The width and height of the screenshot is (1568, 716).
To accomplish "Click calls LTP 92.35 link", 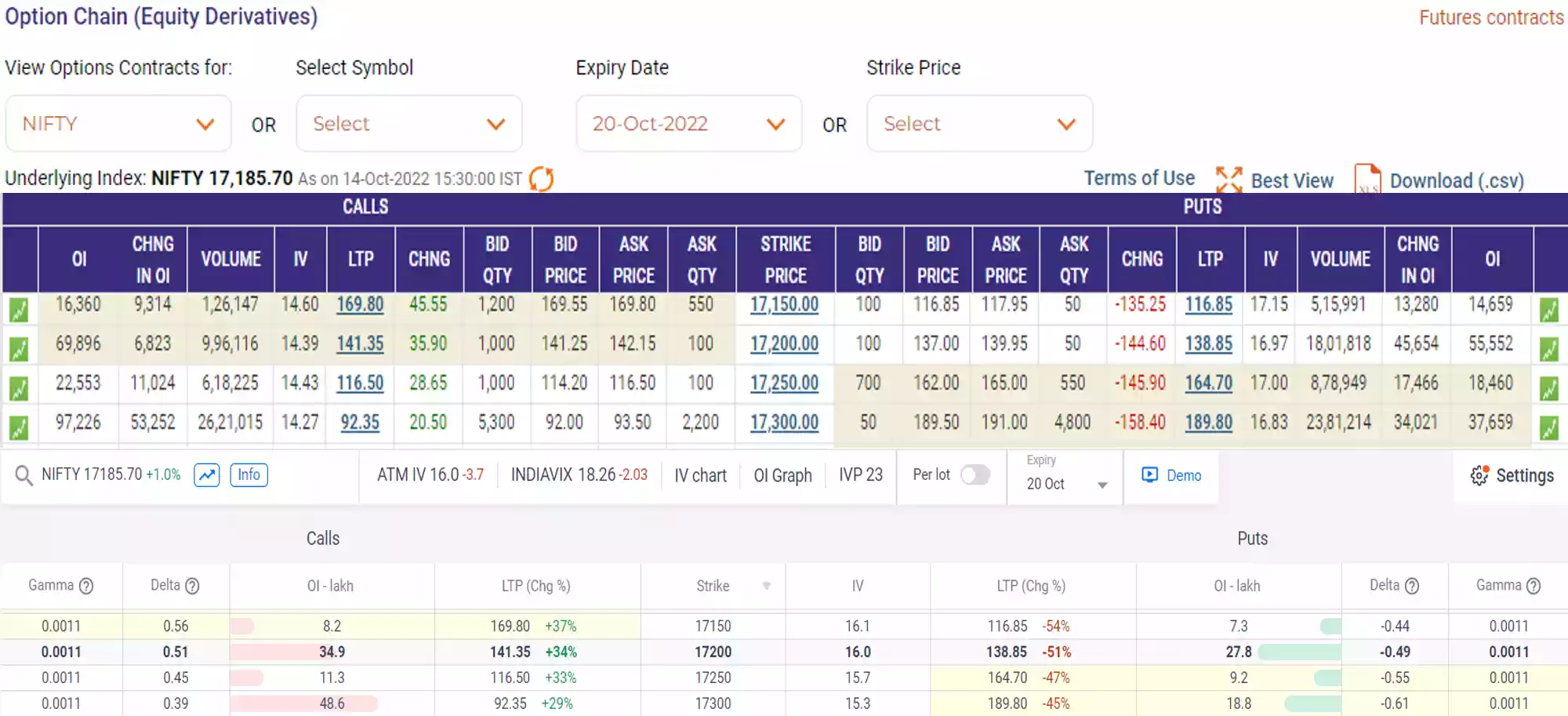I will [360, 423].
